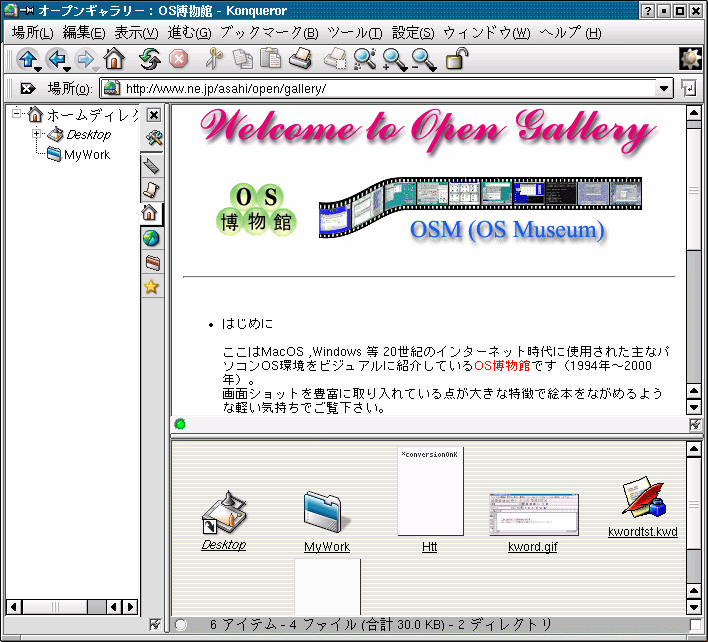The image size is (708, 642).
Task: Open MyWork folder in file view
Action: 327,521
